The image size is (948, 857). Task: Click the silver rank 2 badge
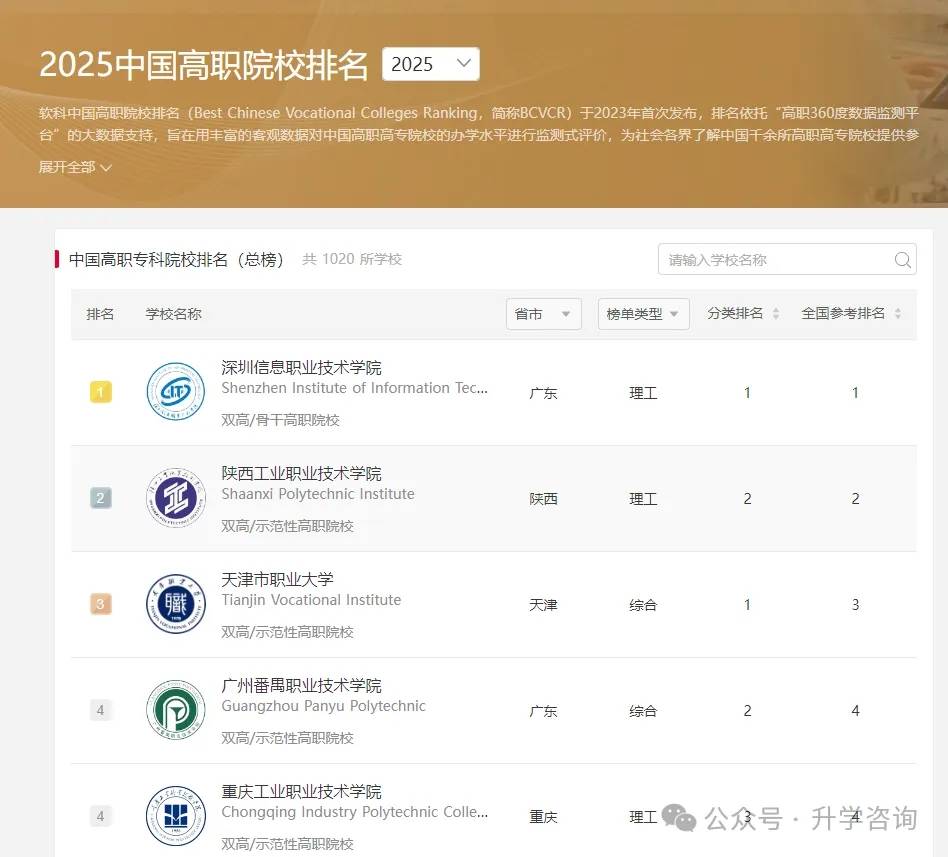(100, 498)
